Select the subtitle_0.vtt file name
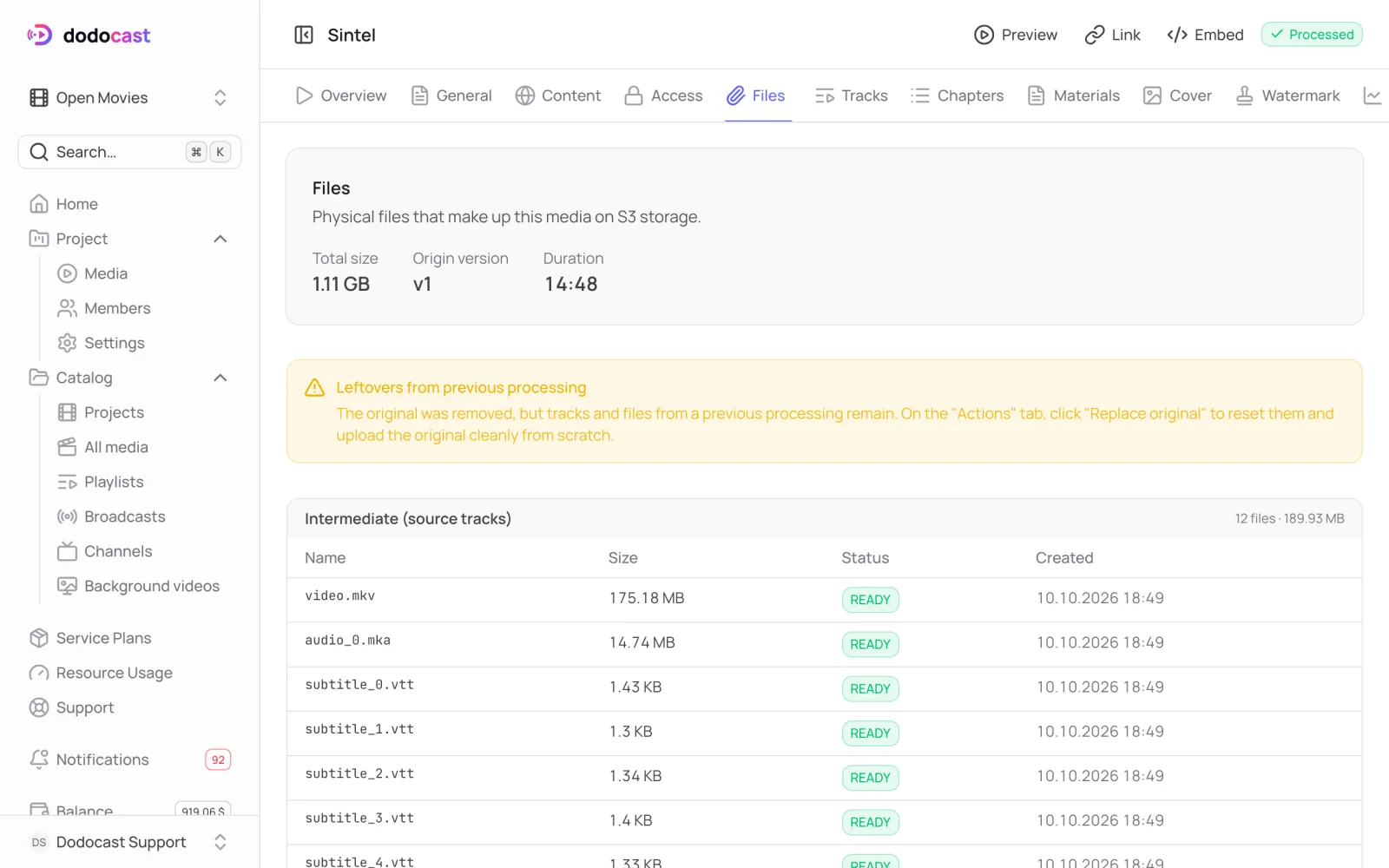The height and width of the screenshot is (868, 1389). pyautogui.click(x=359, y=685)
